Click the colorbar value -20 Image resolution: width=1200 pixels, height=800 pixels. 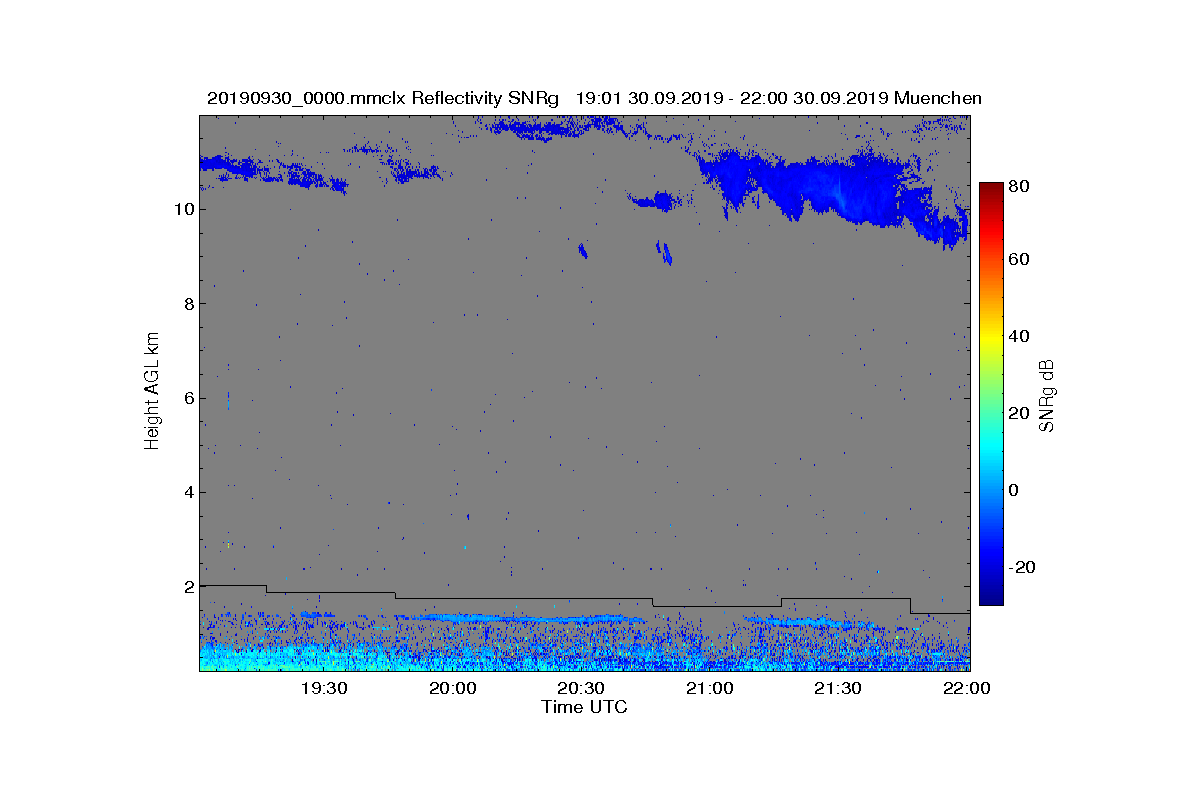1022,567
